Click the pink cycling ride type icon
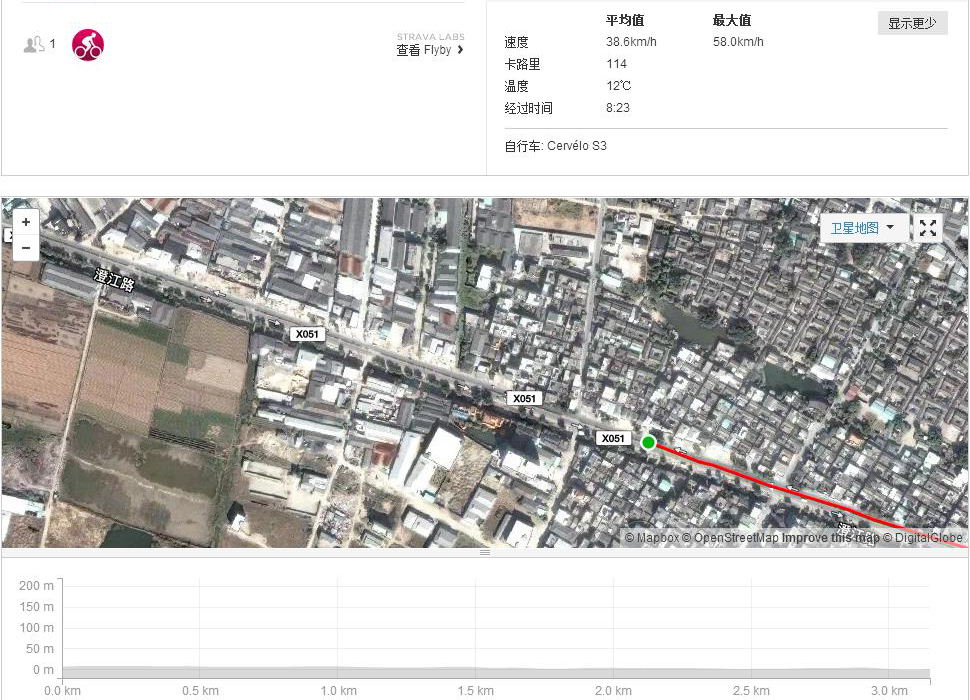This screenshot has width=970, height=700. pos(88,44)
